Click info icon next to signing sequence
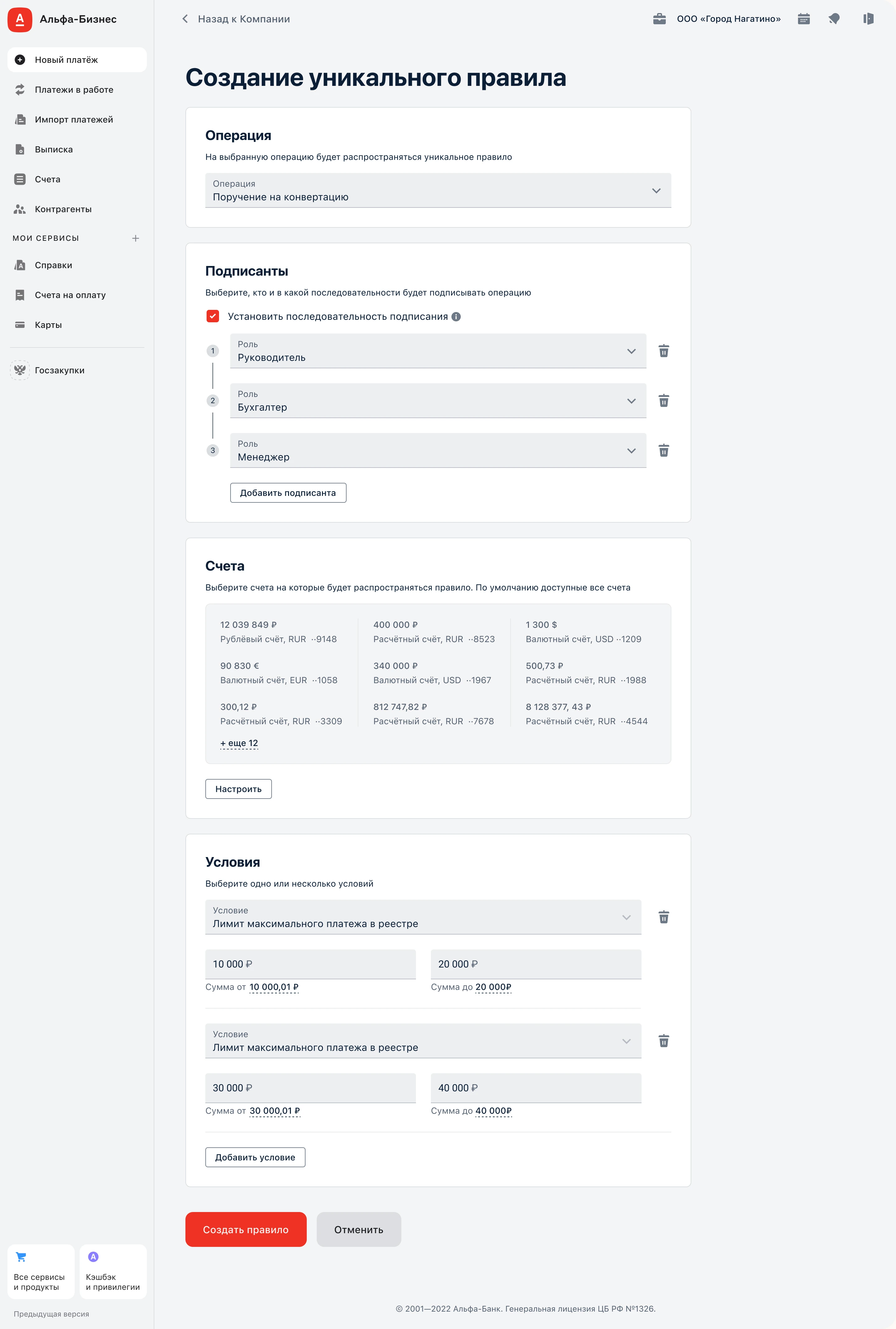The image size is (896, 1329). (456, 316)
